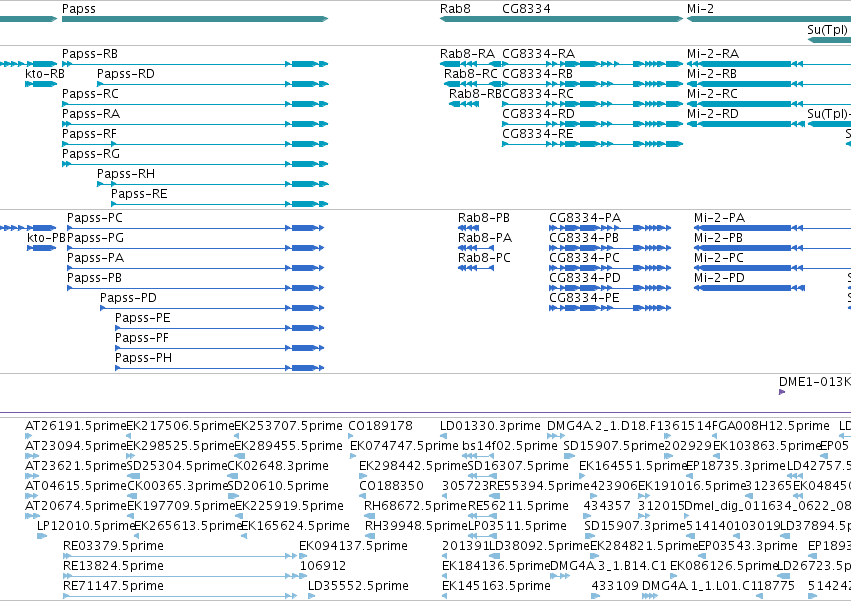Click the Papss-RB transcript label
Screen dimensions: 851x601
tap(90, 54)
